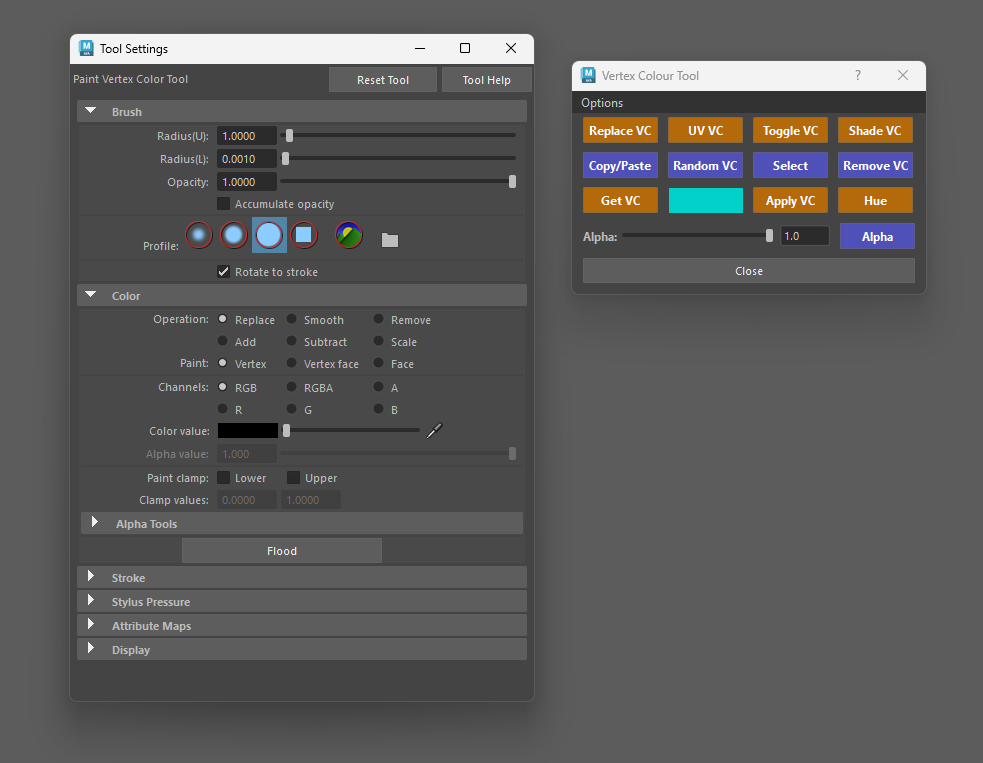Click Toggle VC button

pyautogui.click(x=791, y=130)
